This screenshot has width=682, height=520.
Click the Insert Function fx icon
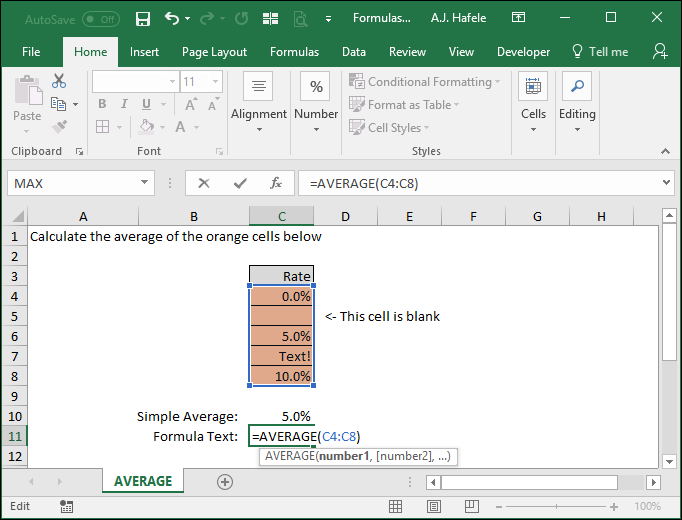276,183
